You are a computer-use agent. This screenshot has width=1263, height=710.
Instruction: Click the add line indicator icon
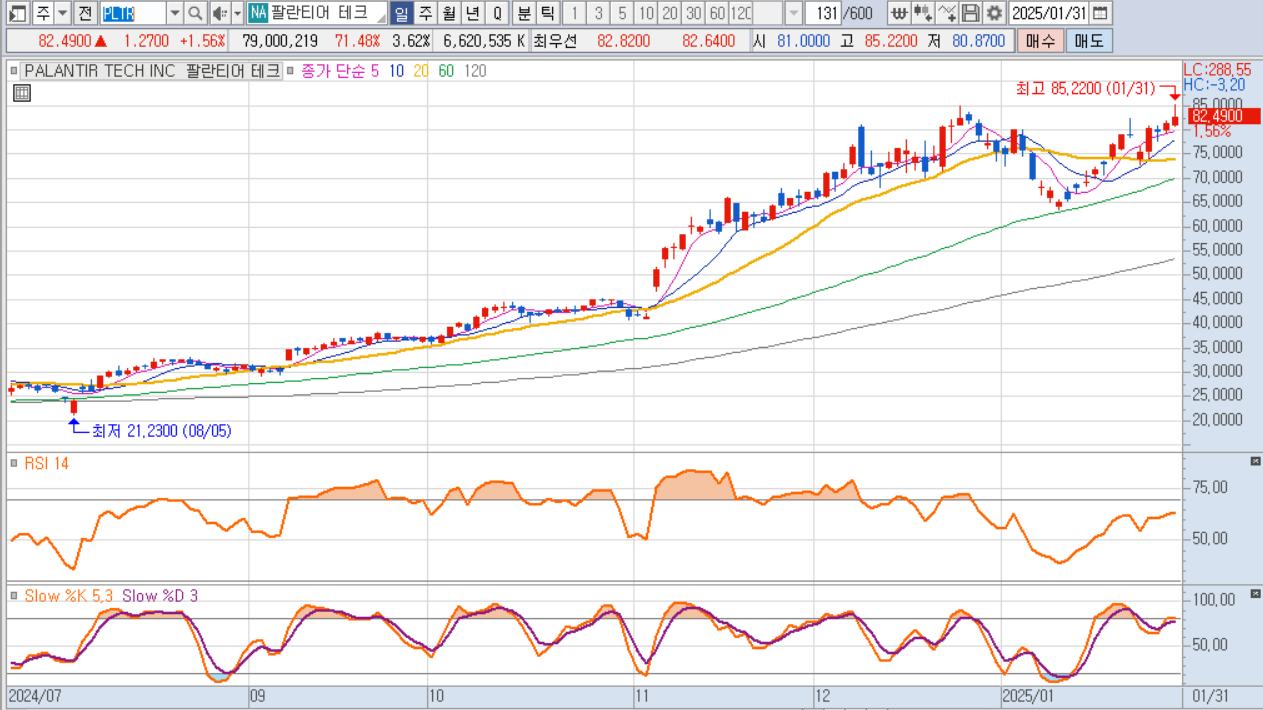(946, 13)
